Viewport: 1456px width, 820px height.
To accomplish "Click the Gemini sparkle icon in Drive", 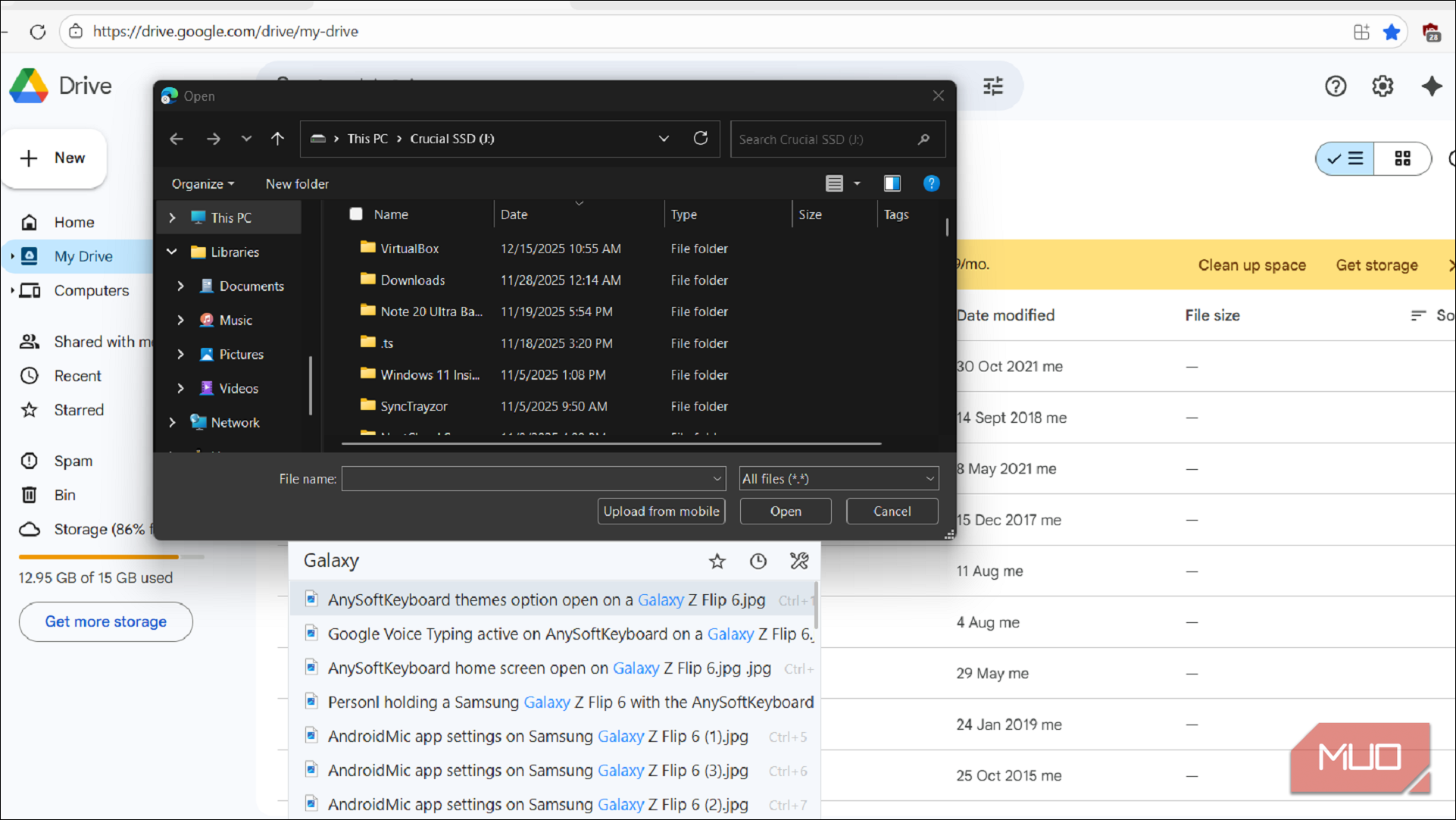I will pyautogui.click(x=1431, y=86).
